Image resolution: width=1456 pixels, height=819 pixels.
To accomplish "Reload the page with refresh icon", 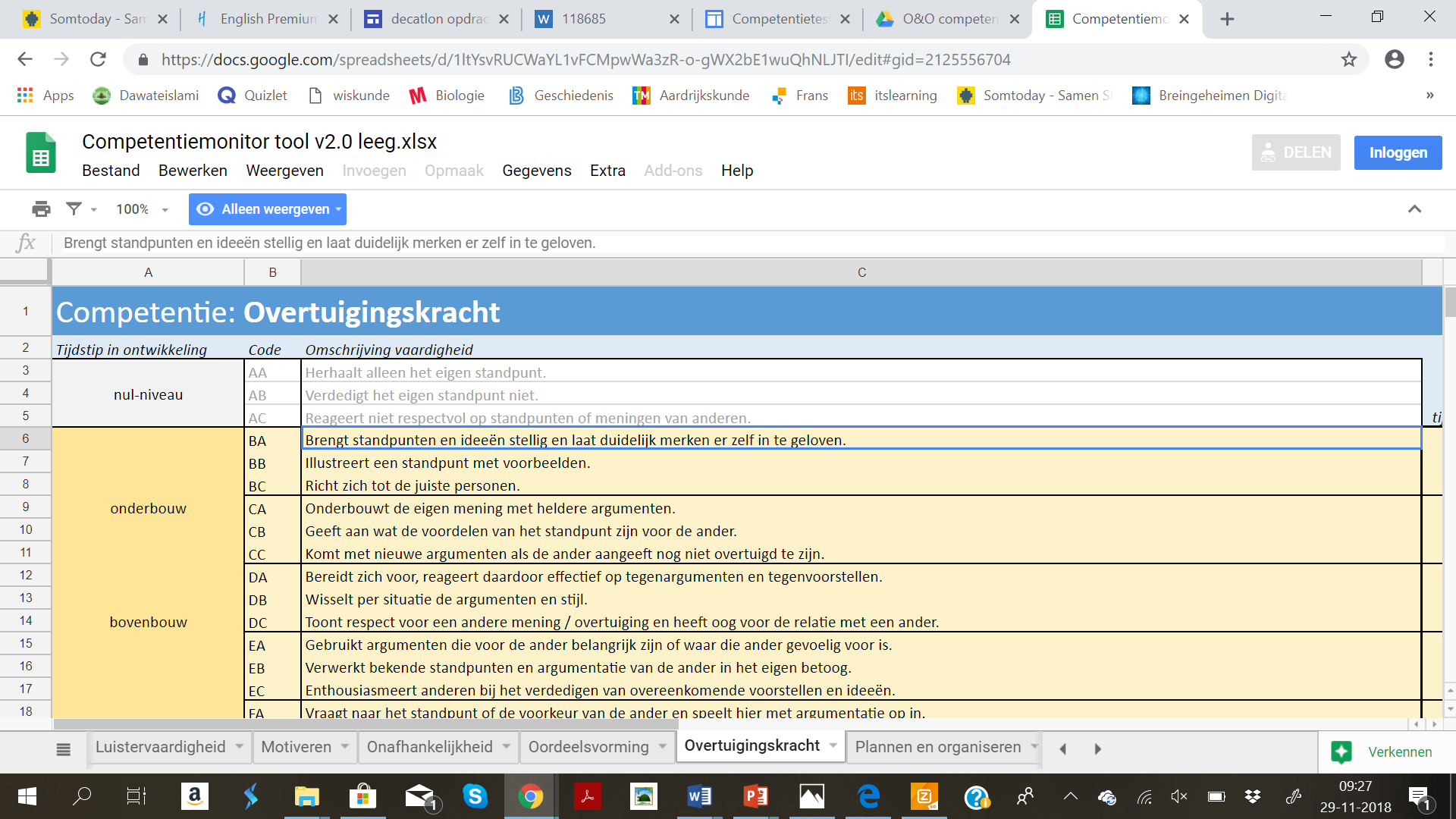I will (98, 60).
